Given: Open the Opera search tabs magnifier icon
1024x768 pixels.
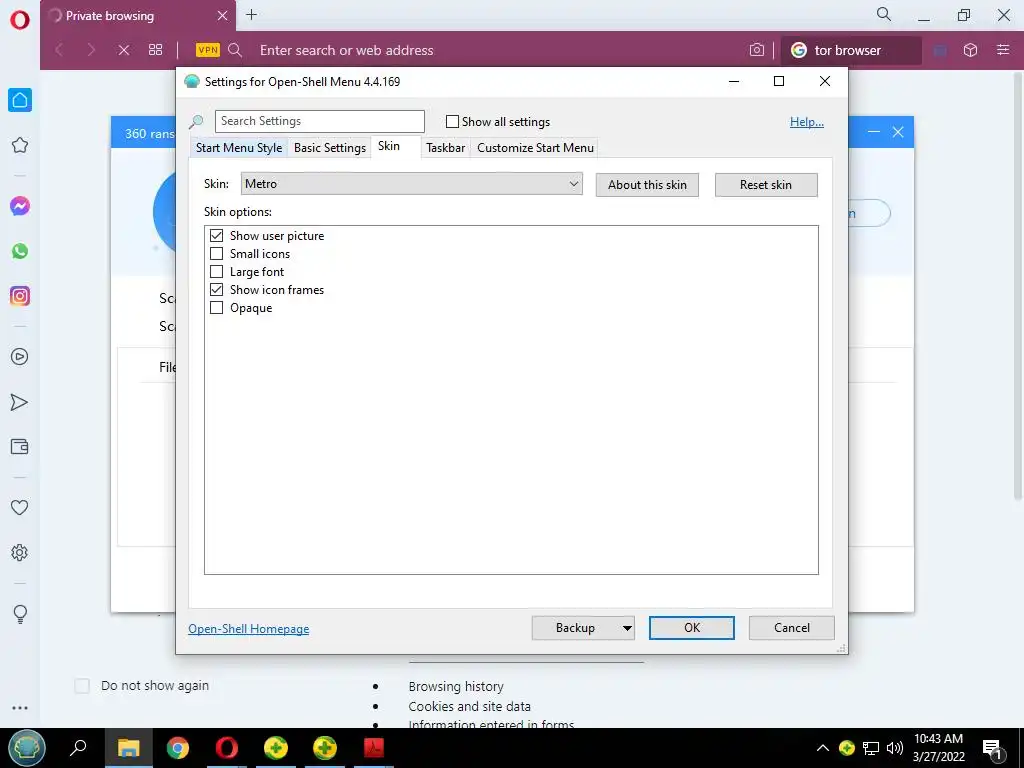Looking at the screenshot, I should (884, 14).
